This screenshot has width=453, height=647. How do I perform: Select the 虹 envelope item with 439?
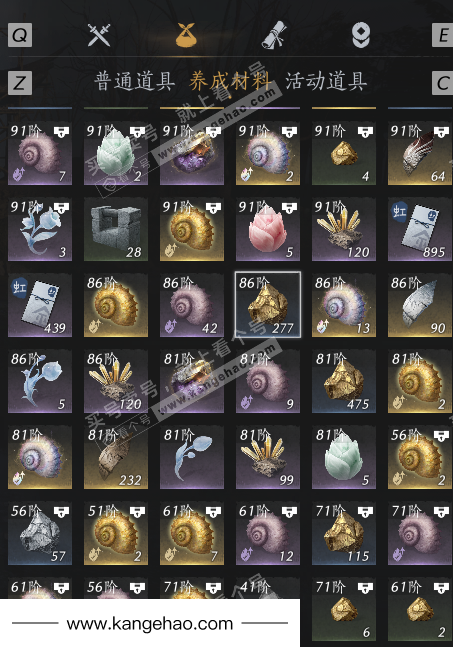pos(40,305)
